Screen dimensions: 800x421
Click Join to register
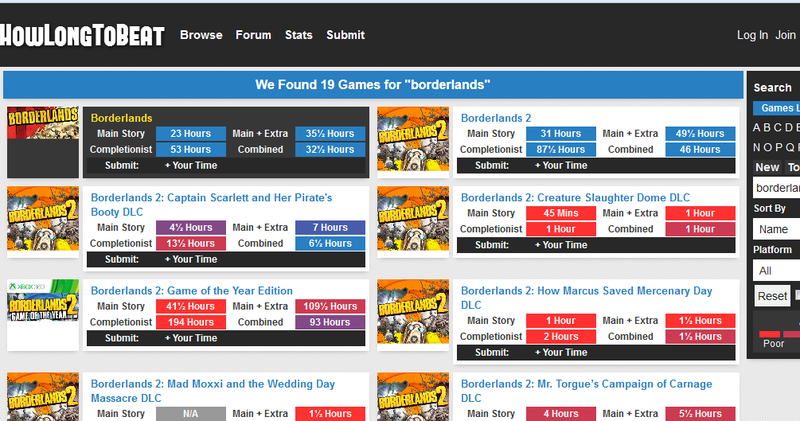[x=785, y=35]
